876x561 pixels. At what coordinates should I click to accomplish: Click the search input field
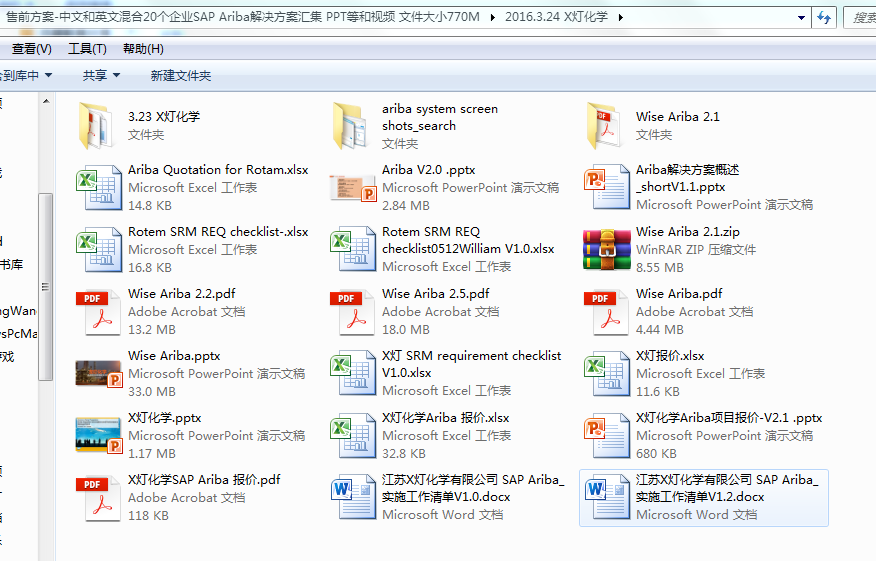pyautogui.click(x=860, y=17)
